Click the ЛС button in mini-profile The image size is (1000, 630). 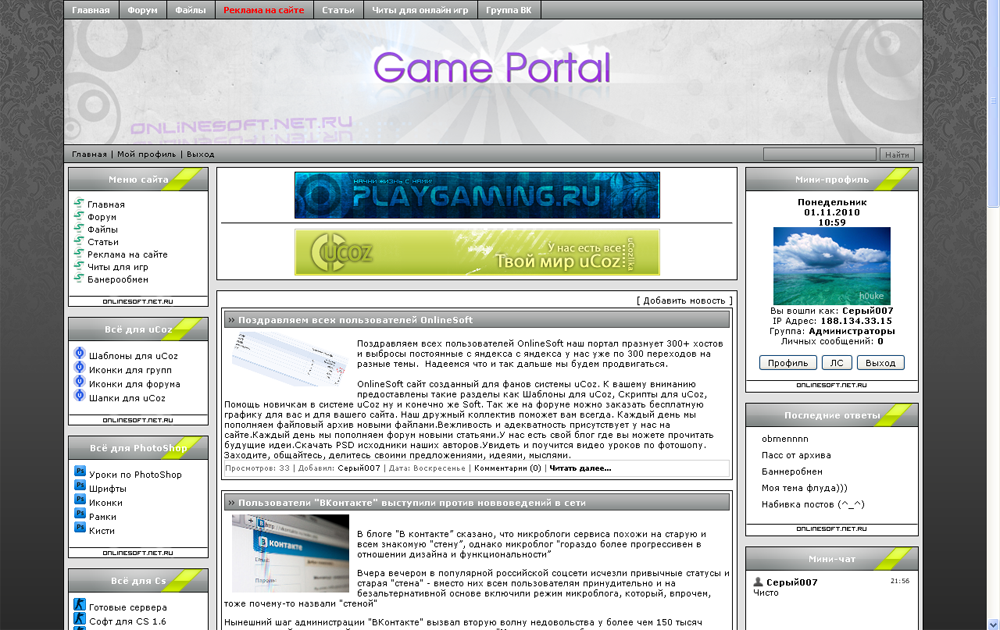836,363
